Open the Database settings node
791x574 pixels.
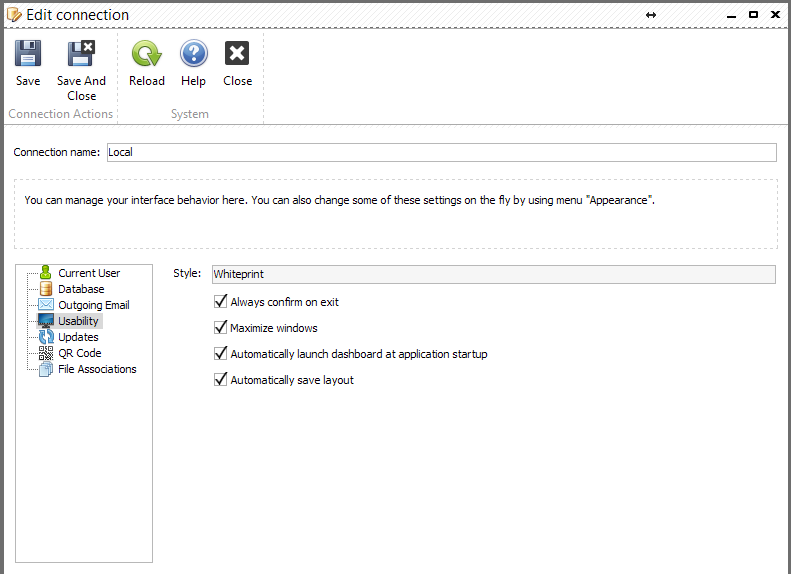point(81,289)
